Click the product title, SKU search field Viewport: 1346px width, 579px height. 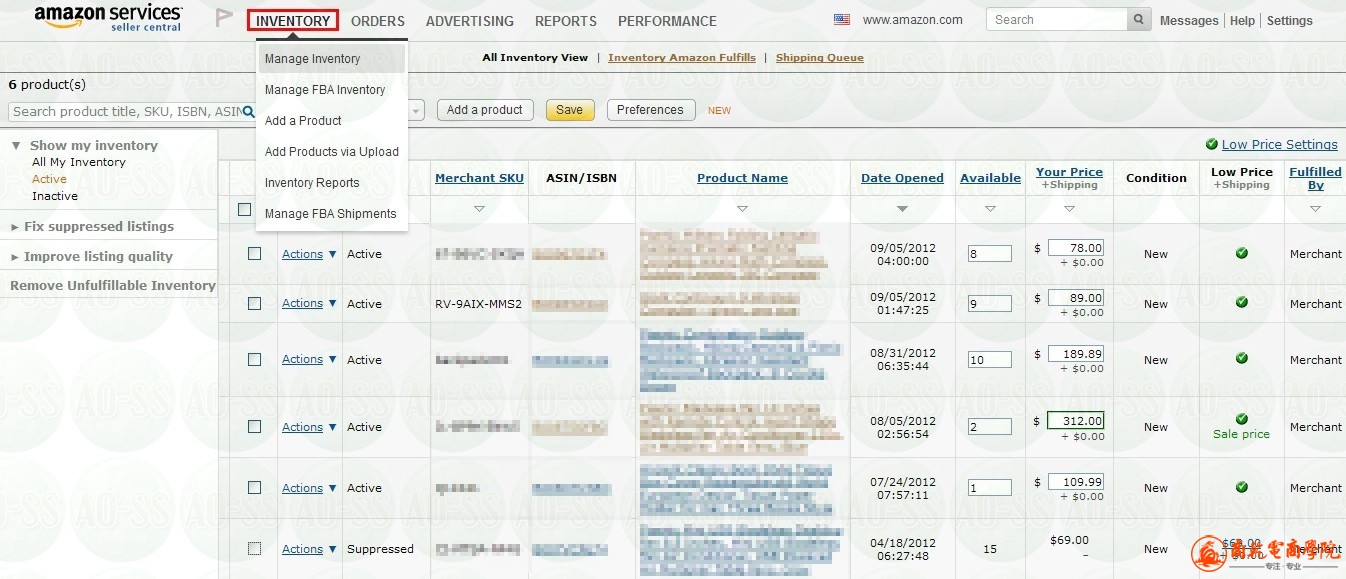click(127, 111)
